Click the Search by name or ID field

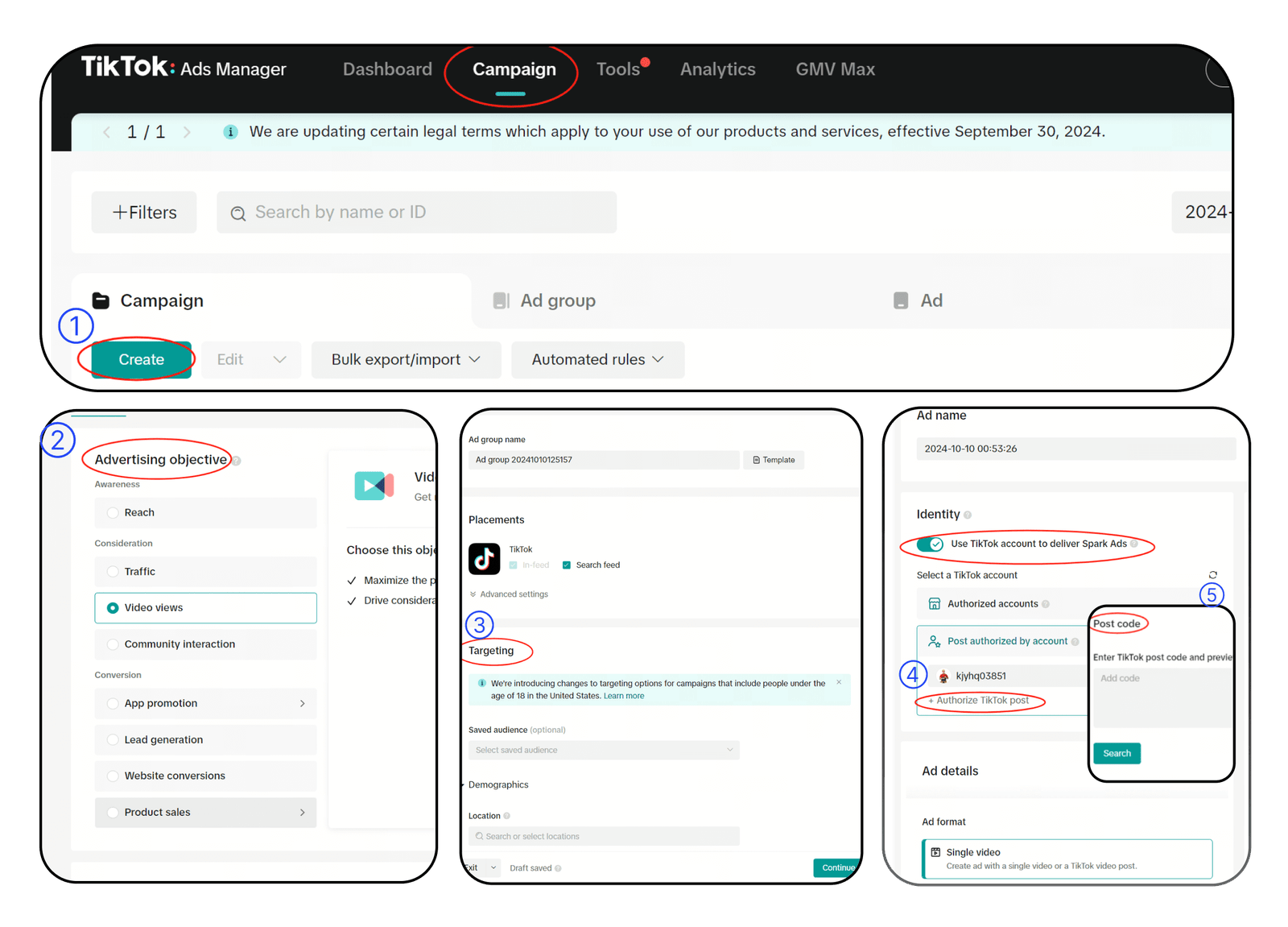(417, 213)
